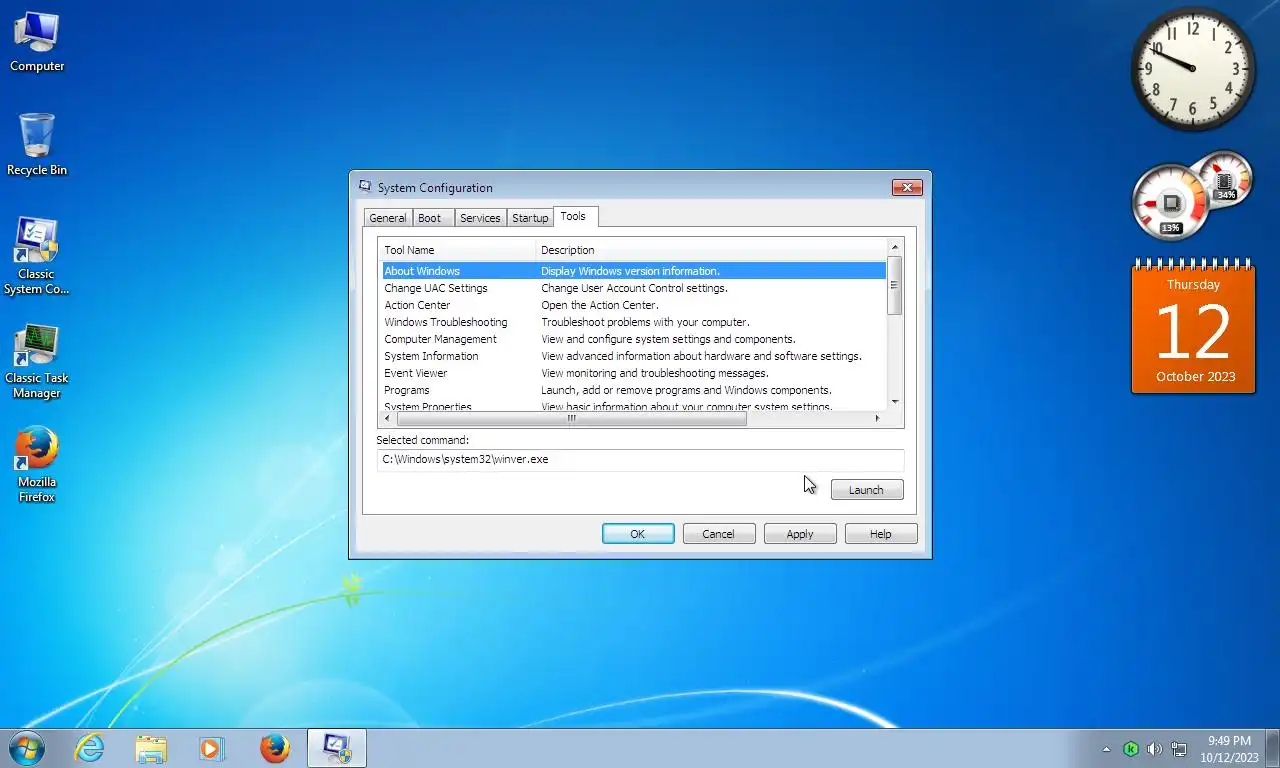Click the tools list scroll down arrow
This screenshot has width=1280, height=768.
(x=895, y=402)
